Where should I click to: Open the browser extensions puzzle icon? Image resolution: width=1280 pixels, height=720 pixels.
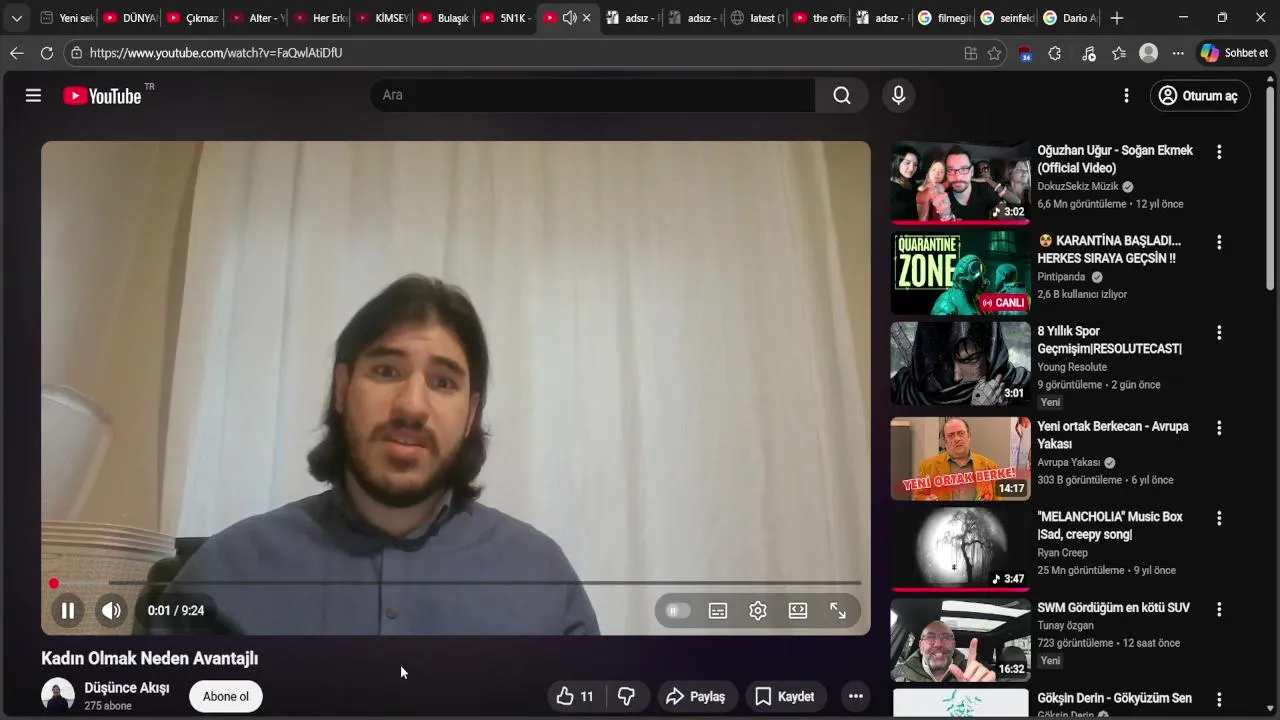(1054, 53)
